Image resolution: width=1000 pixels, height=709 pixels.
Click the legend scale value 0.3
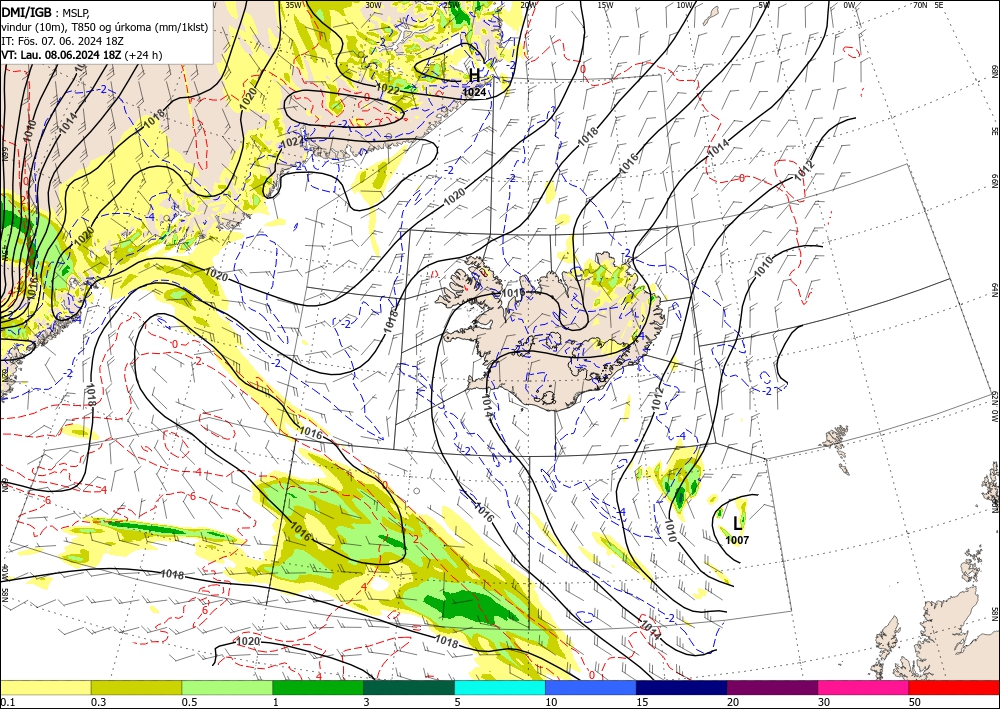[98, 702]
